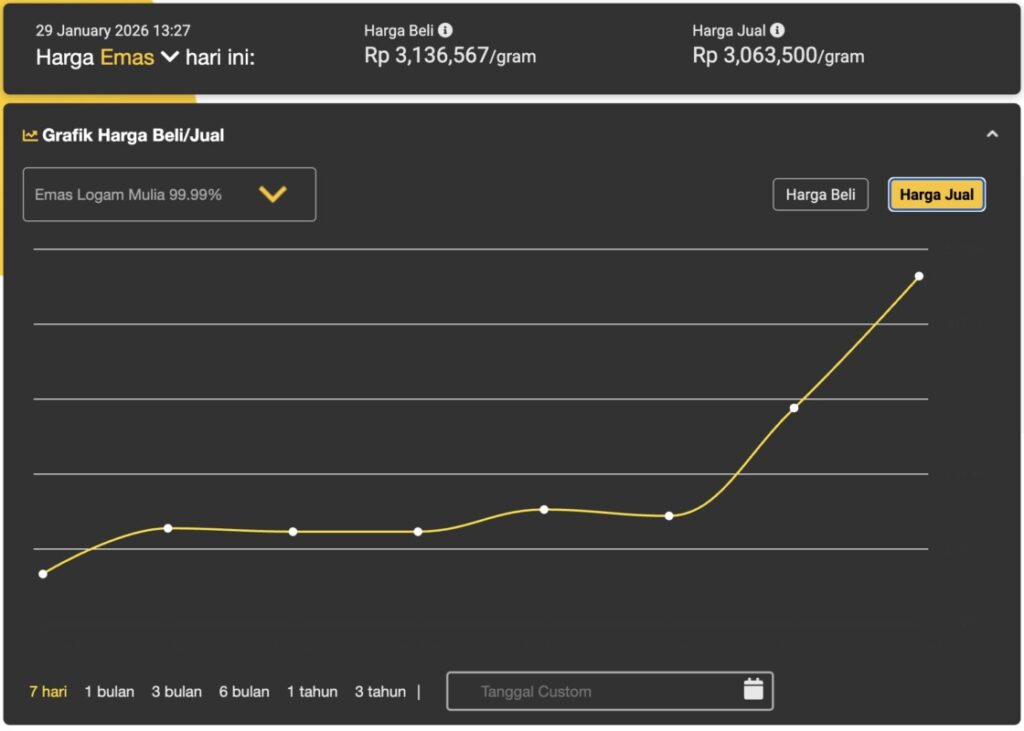Select the 1 tahun period
The width and height of the screenshot is (1024, 731).
click(x=311, y=691)
